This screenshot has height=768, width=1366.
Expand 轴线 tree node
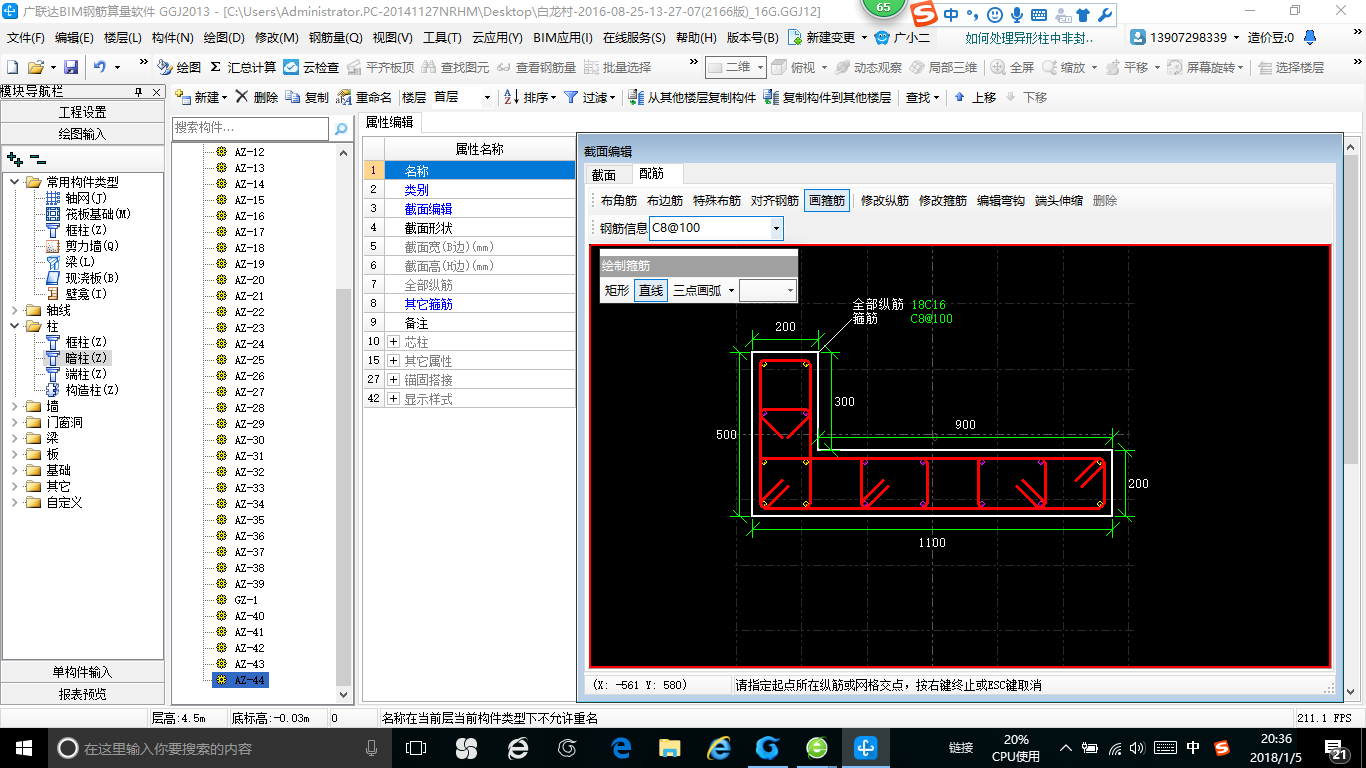coord(16,310)
